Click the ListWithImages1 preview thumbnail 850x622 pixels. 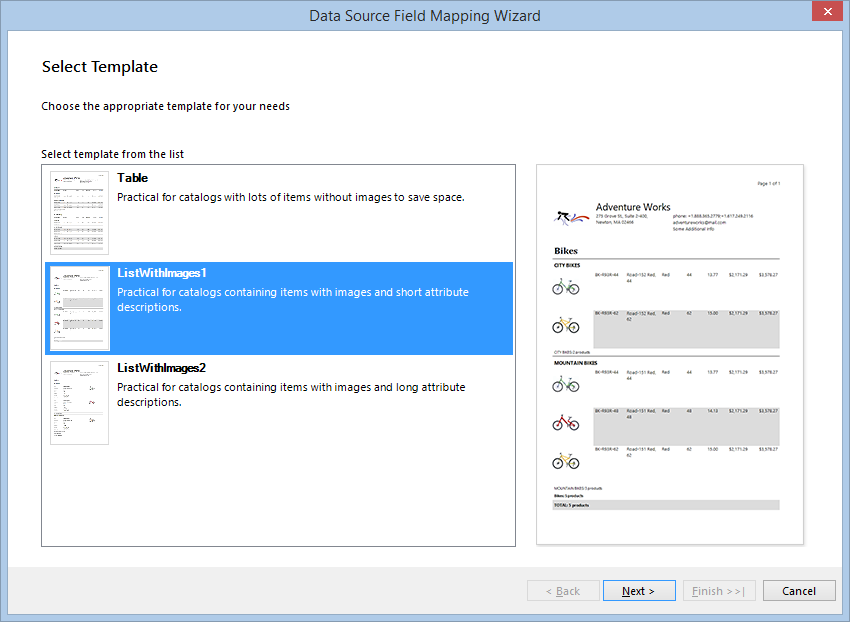pos(78,308)
